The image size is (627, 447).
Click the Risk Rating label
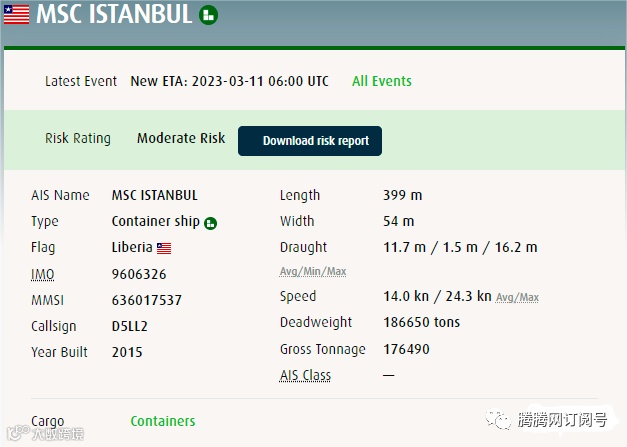click(x=78, y=138)
